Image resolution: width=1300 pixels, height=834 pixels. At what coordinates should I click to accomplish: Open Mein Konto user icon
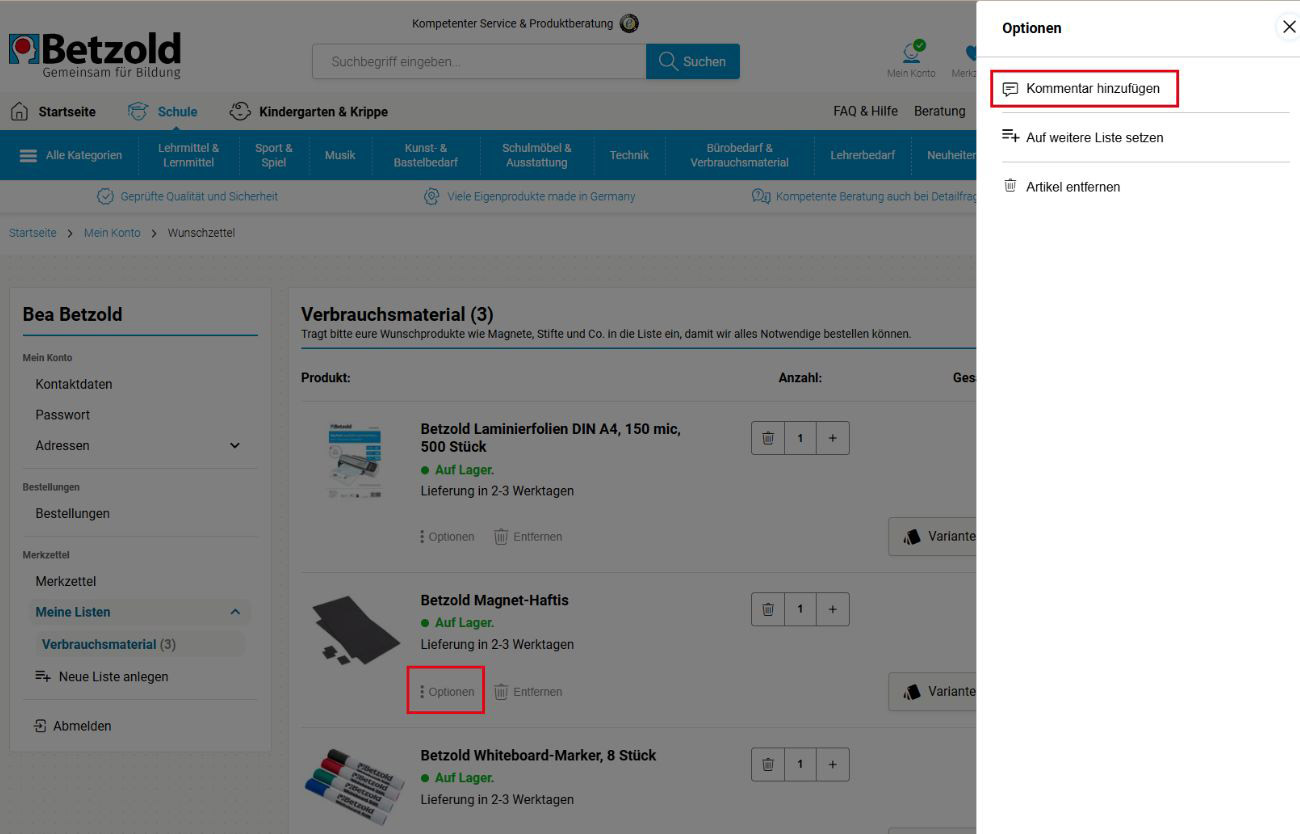tap(911, 59)
